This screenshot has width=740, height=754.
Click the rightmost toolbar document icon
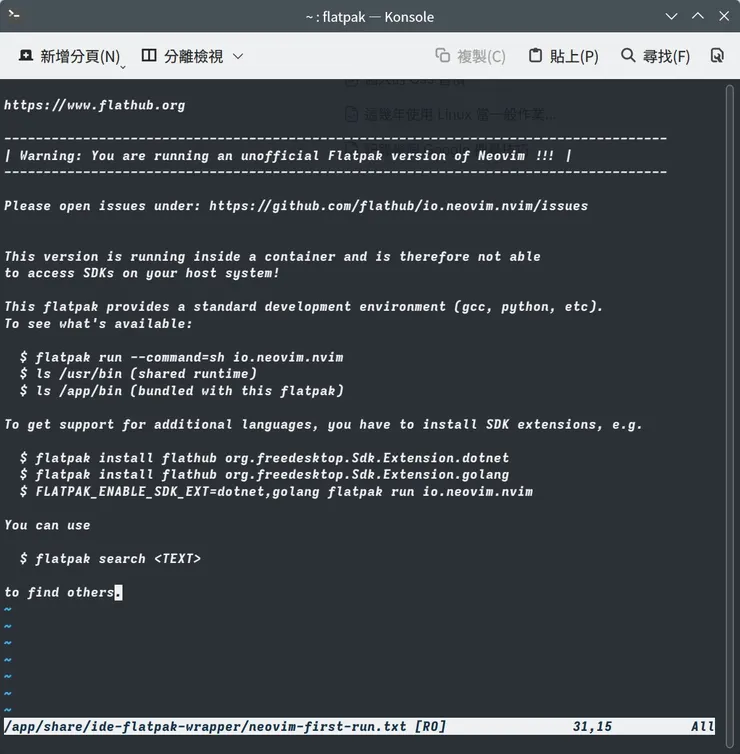click(x=717, y=56)
